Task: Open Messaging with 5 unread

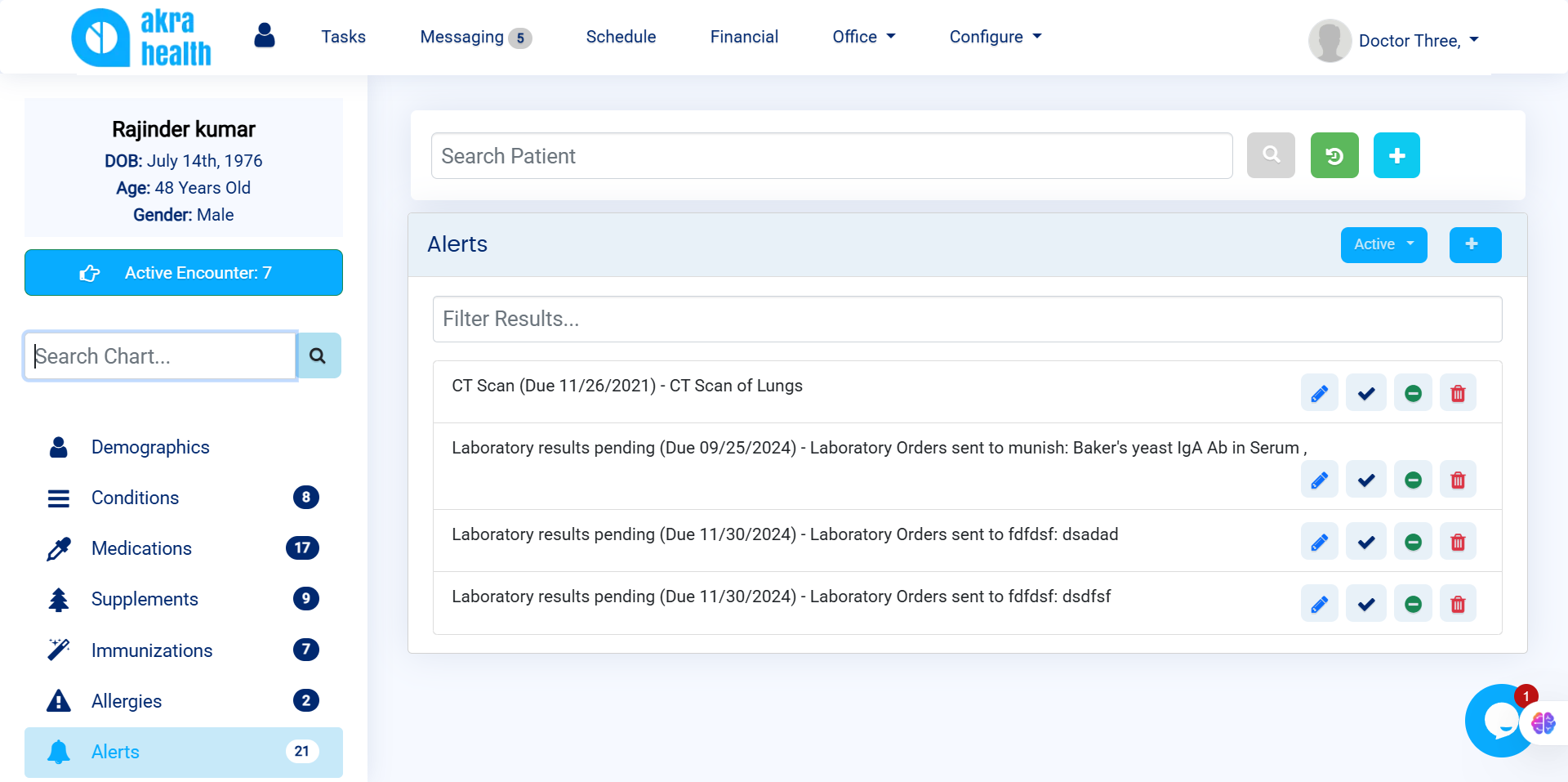Action: pyautogui.click(x=475, y=37)
